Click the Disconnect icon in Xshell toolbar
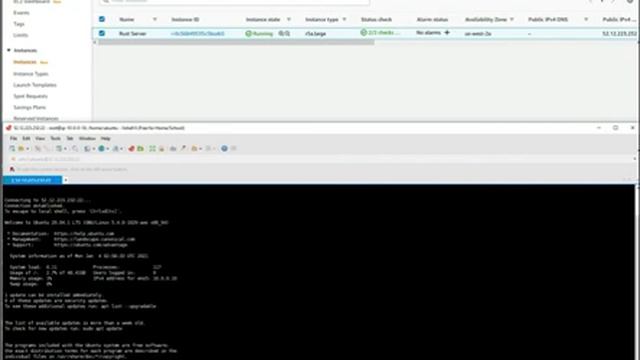The height and width of the screenshot is (360, 640). [x=38, y=149]
